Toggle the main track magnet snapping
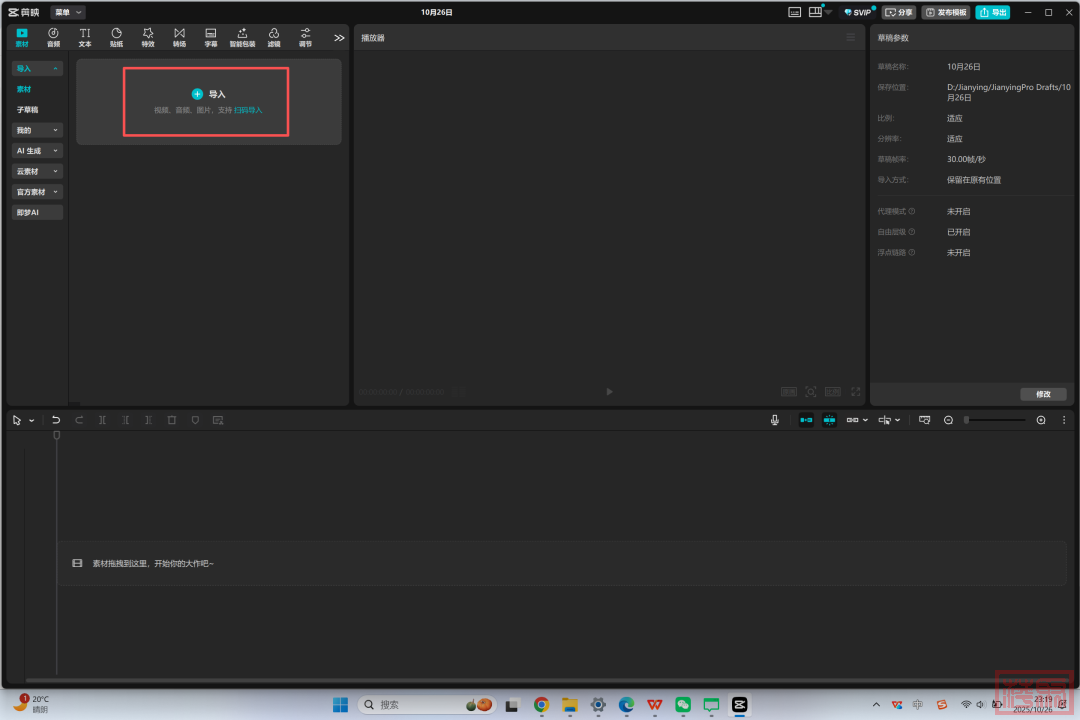The image size is (1080, 720). [806, 420]
